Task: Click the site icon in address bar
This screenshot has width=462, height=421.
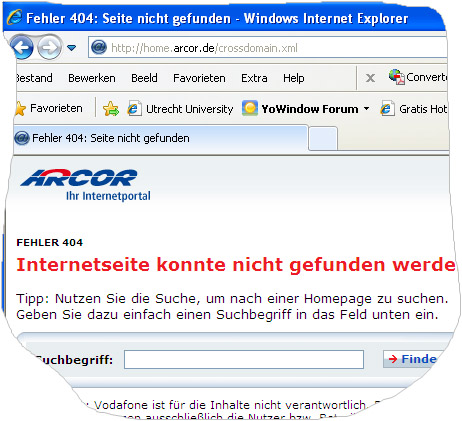Action: (99, 48)
